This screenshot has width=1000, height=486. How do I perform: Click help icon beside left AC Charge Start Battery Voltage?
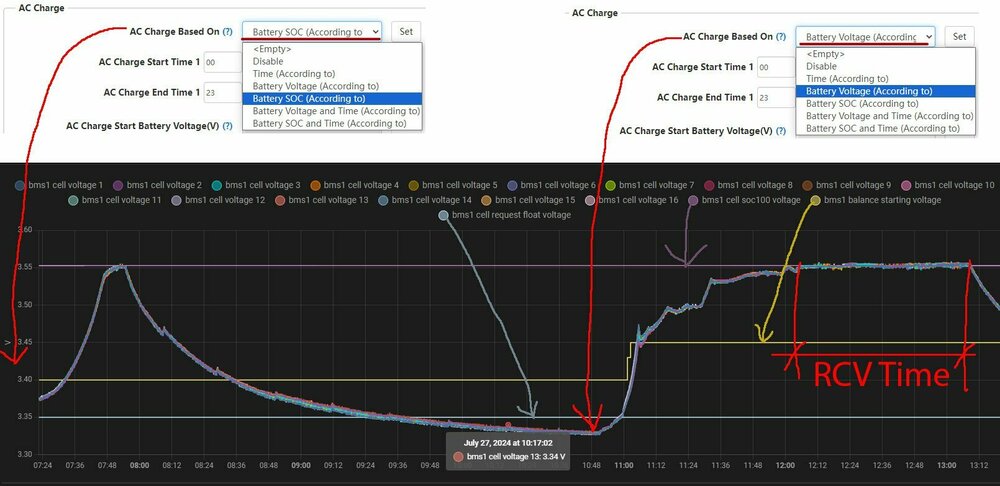pos(228,126)
